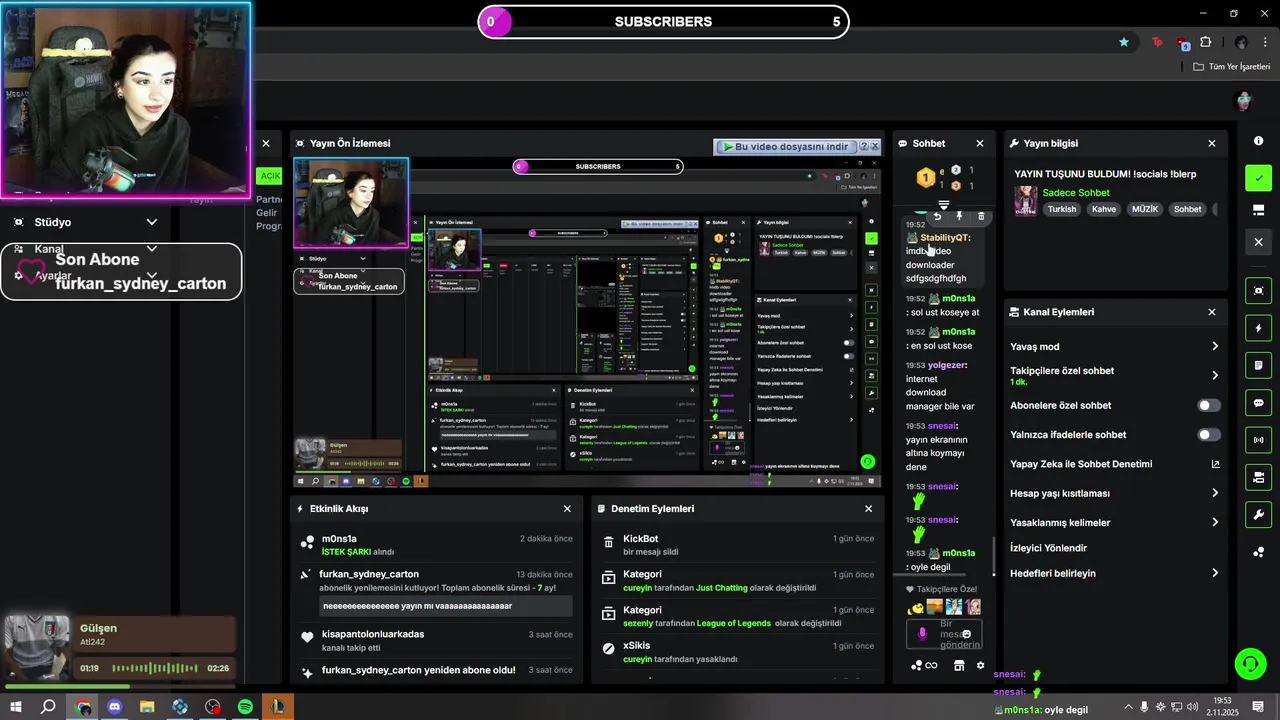This screenshot has height=720, width=1280.
Task: Open the browser extensions puzzle icon
Action: pyautogui.click(x=1205, y=42)
